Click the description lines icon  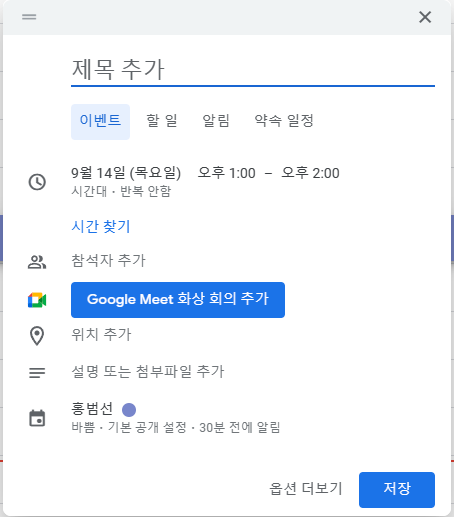pyautogui.click(x=37, y=373)
